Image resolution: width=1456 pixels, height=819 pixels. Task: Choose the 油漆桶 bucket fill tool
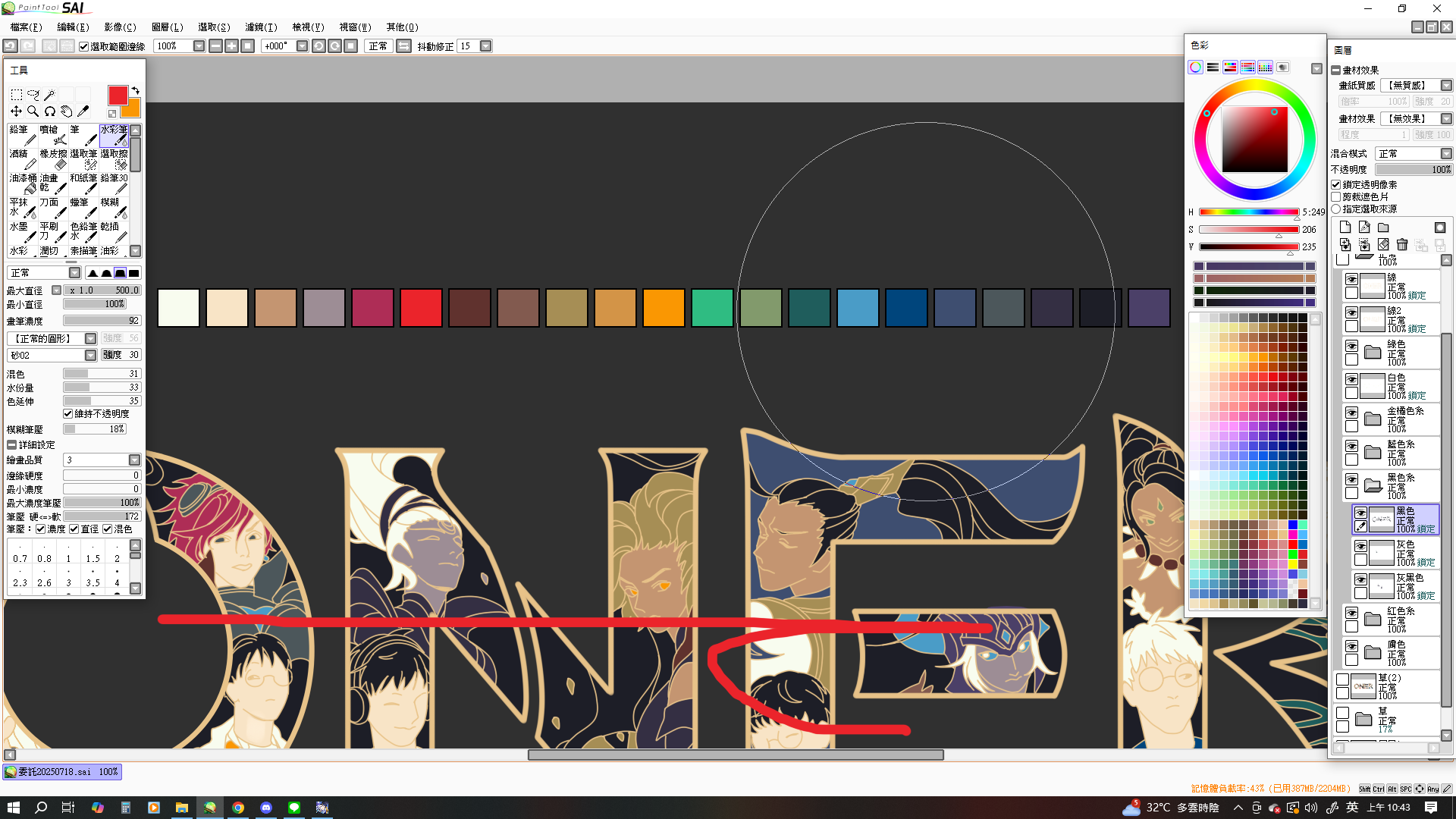click(x=23, y=184)
